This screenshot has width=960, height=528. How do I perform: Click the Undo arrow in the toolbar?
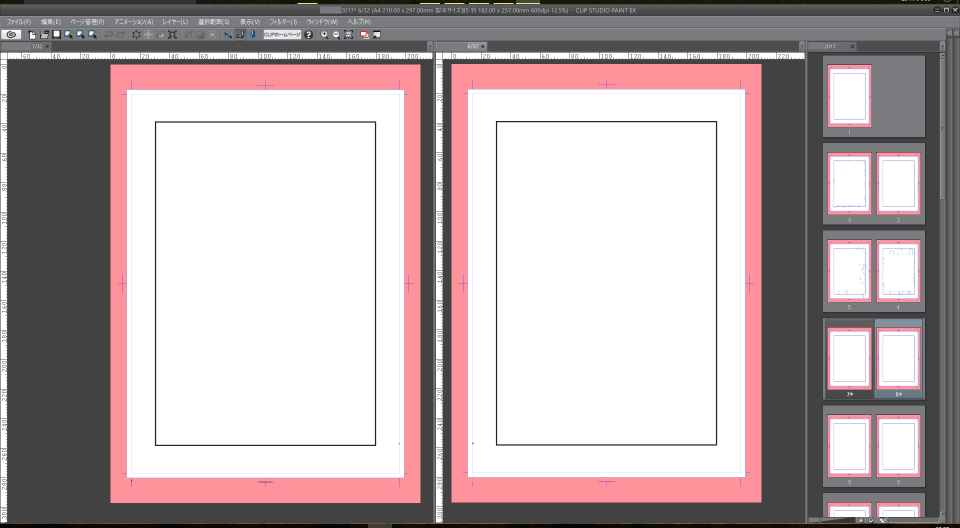click(108, 35)
